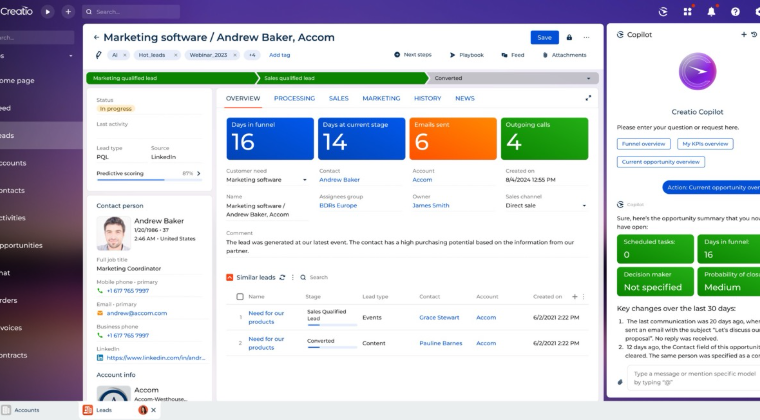The height and width of the screenshot is (420, 760).
Task: Select the Marketing qualified lead stage
Action: [x=172, y=78]
